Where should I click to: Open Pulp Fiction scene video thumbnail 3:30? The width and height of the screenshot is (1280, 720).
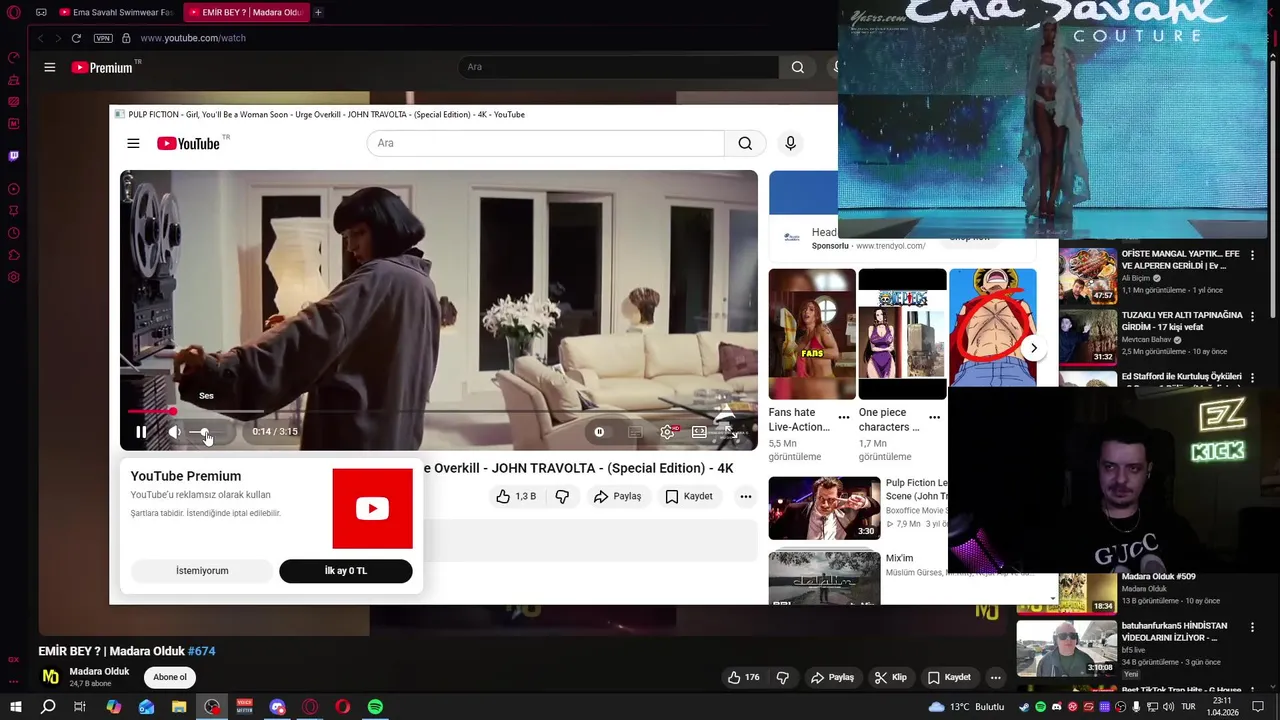824,508
